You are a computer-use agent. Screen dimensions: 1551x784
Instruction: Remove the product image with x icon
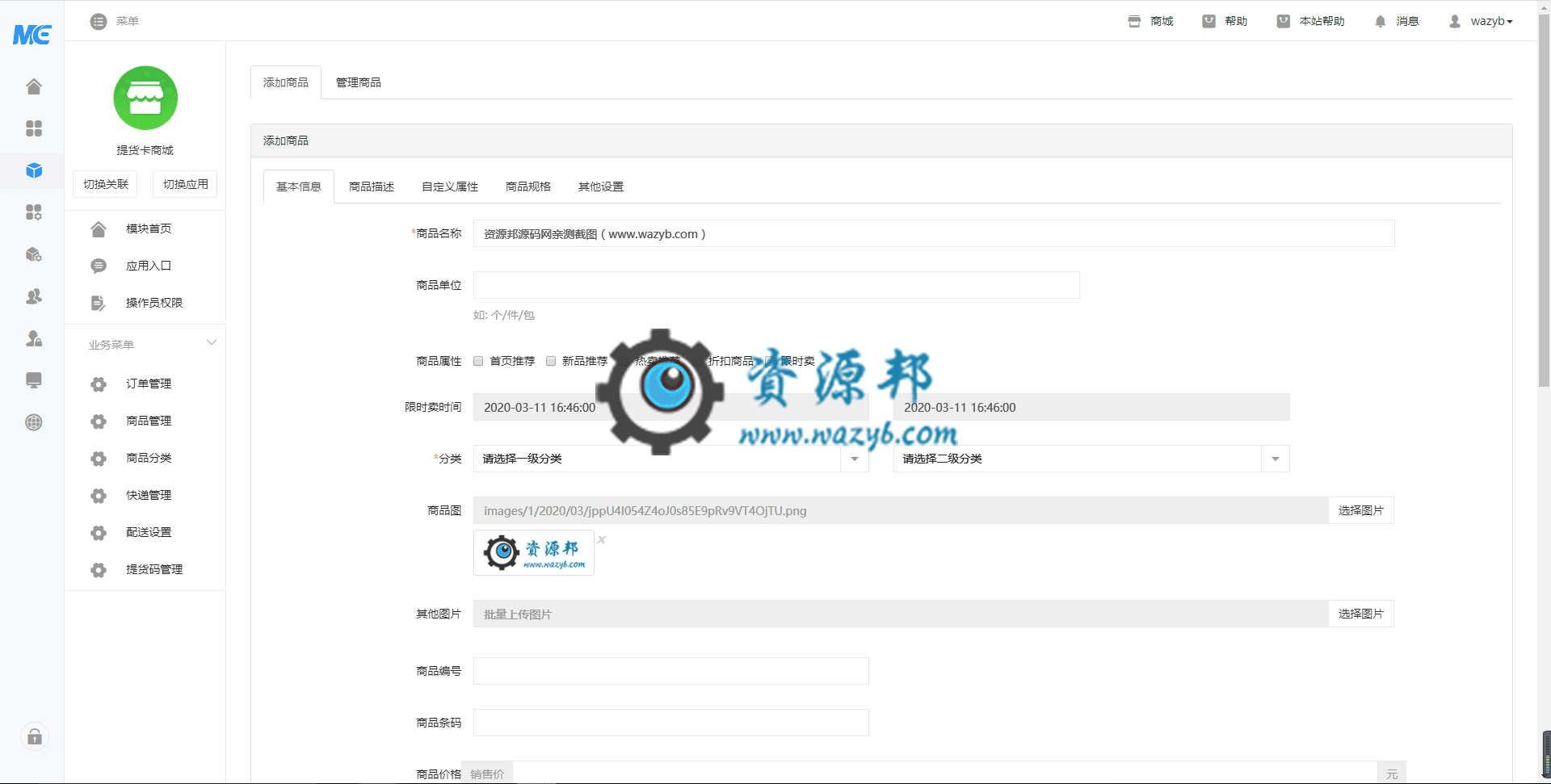(602, 539)
